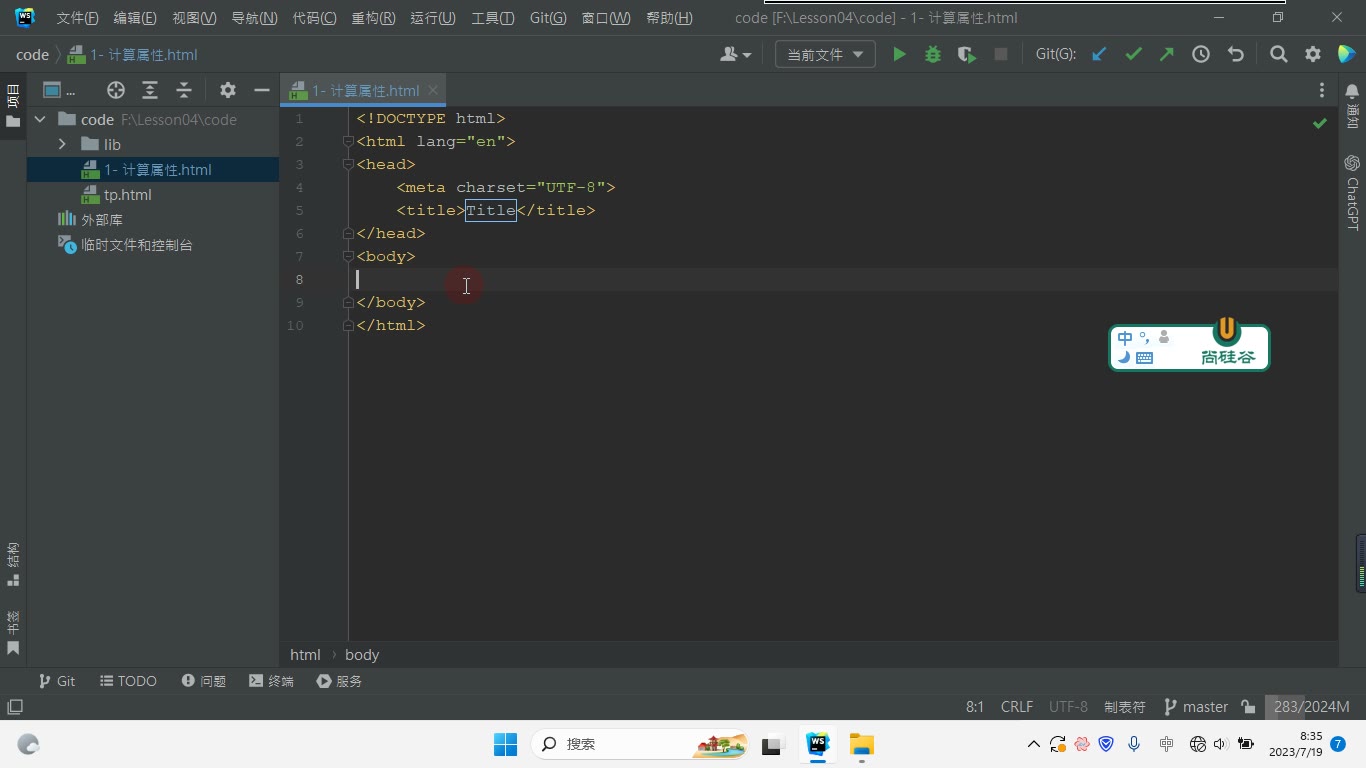
Task: Update project with Git blue arrow
Action: coord(1099,55)
